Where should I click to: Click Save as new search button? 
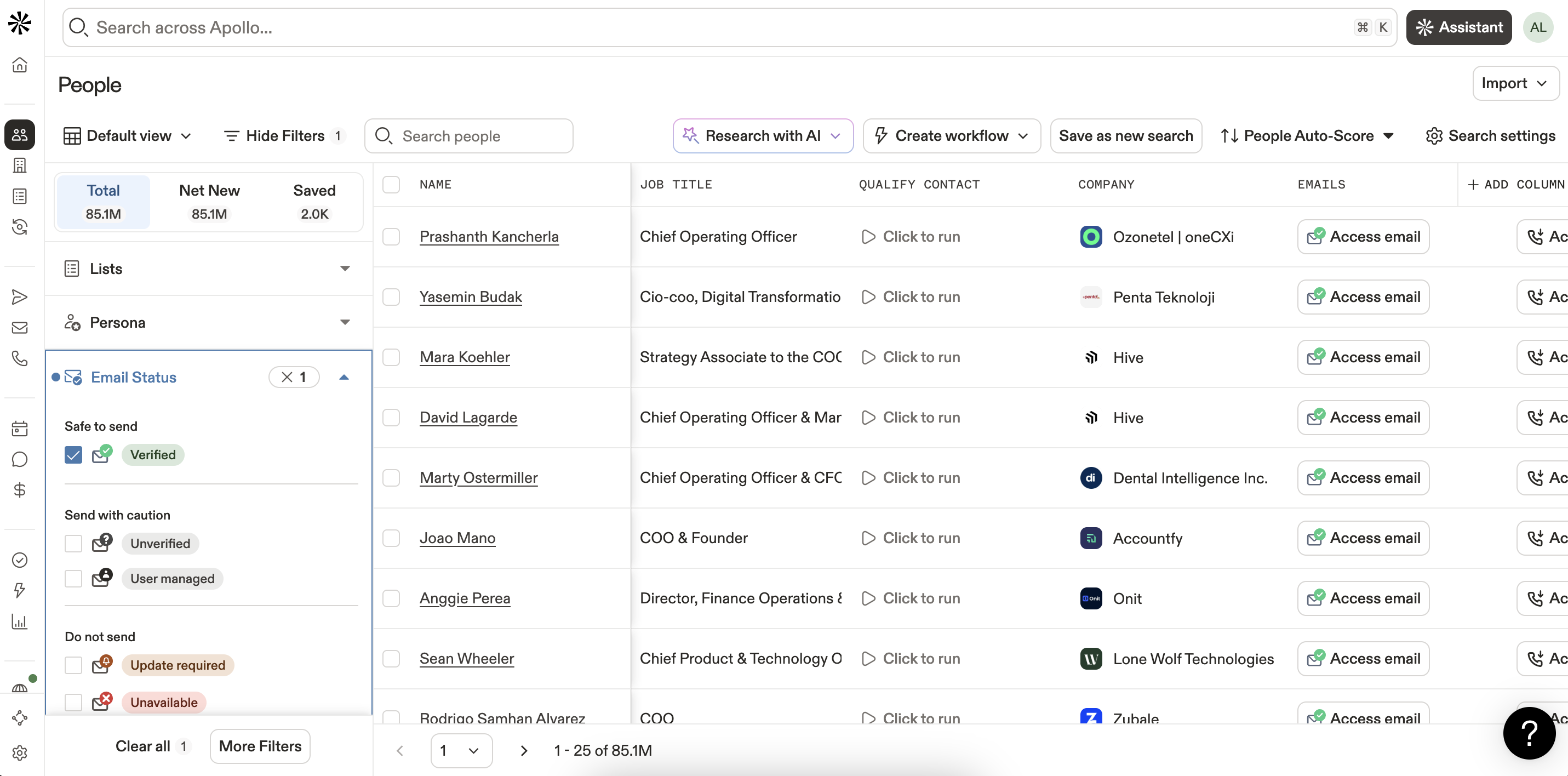point(1125,136)
